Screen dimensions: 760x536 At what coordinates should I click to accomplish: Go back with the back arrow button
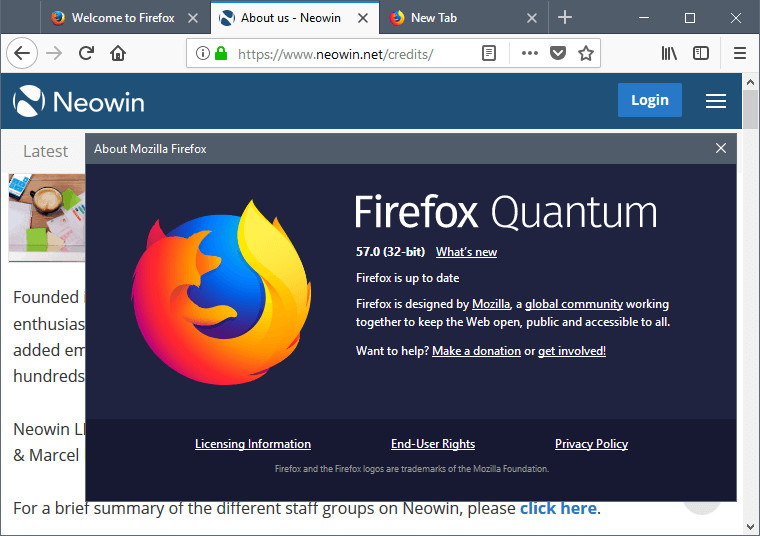coord(22,53)
